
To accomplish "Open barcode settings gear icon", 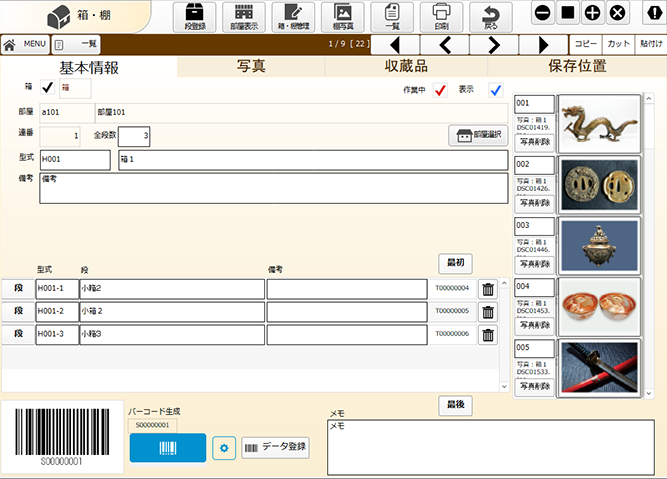I will click(224, 447).
